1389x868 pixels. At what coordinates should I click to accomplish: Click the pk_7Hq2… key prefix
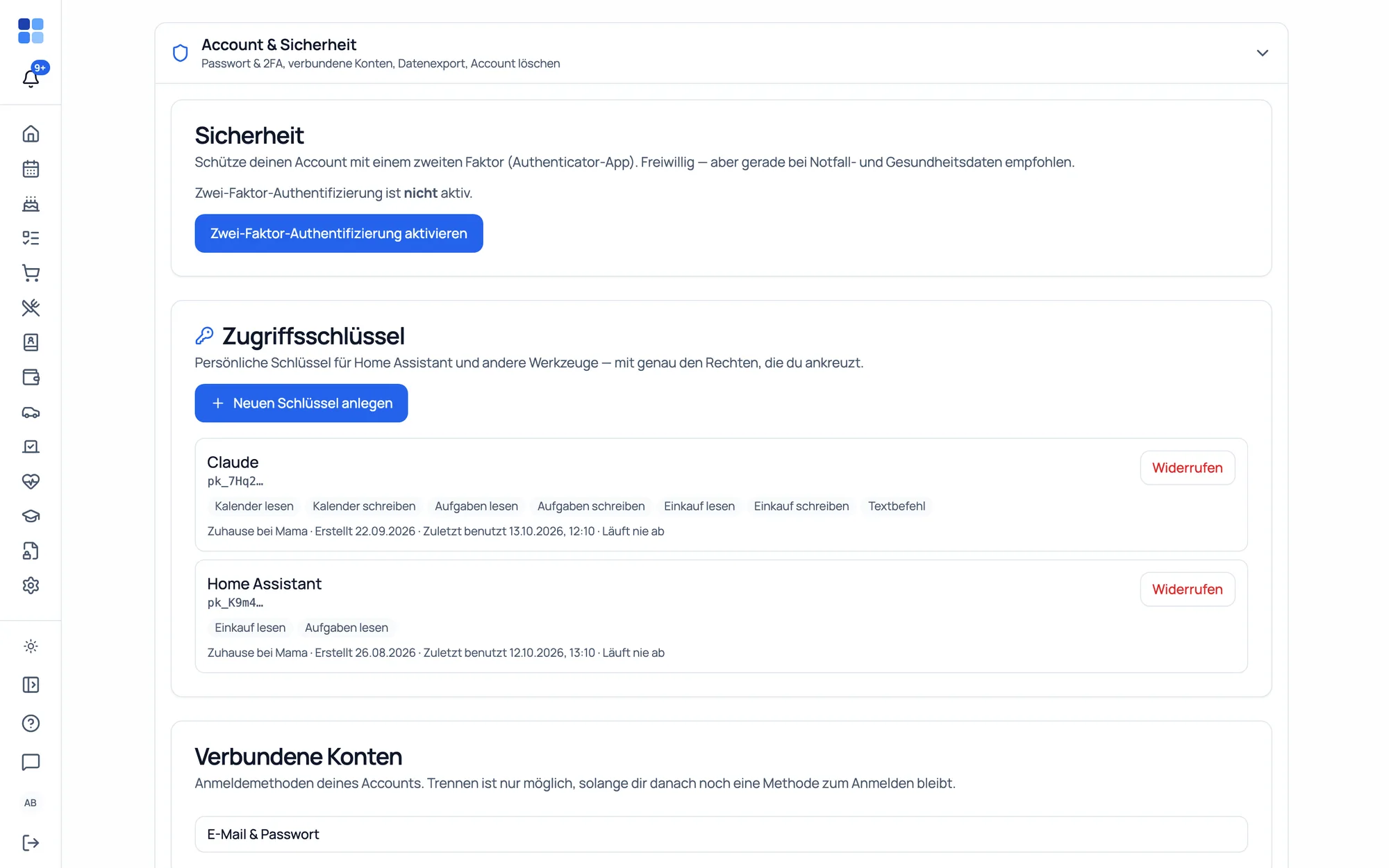point(235,481)
